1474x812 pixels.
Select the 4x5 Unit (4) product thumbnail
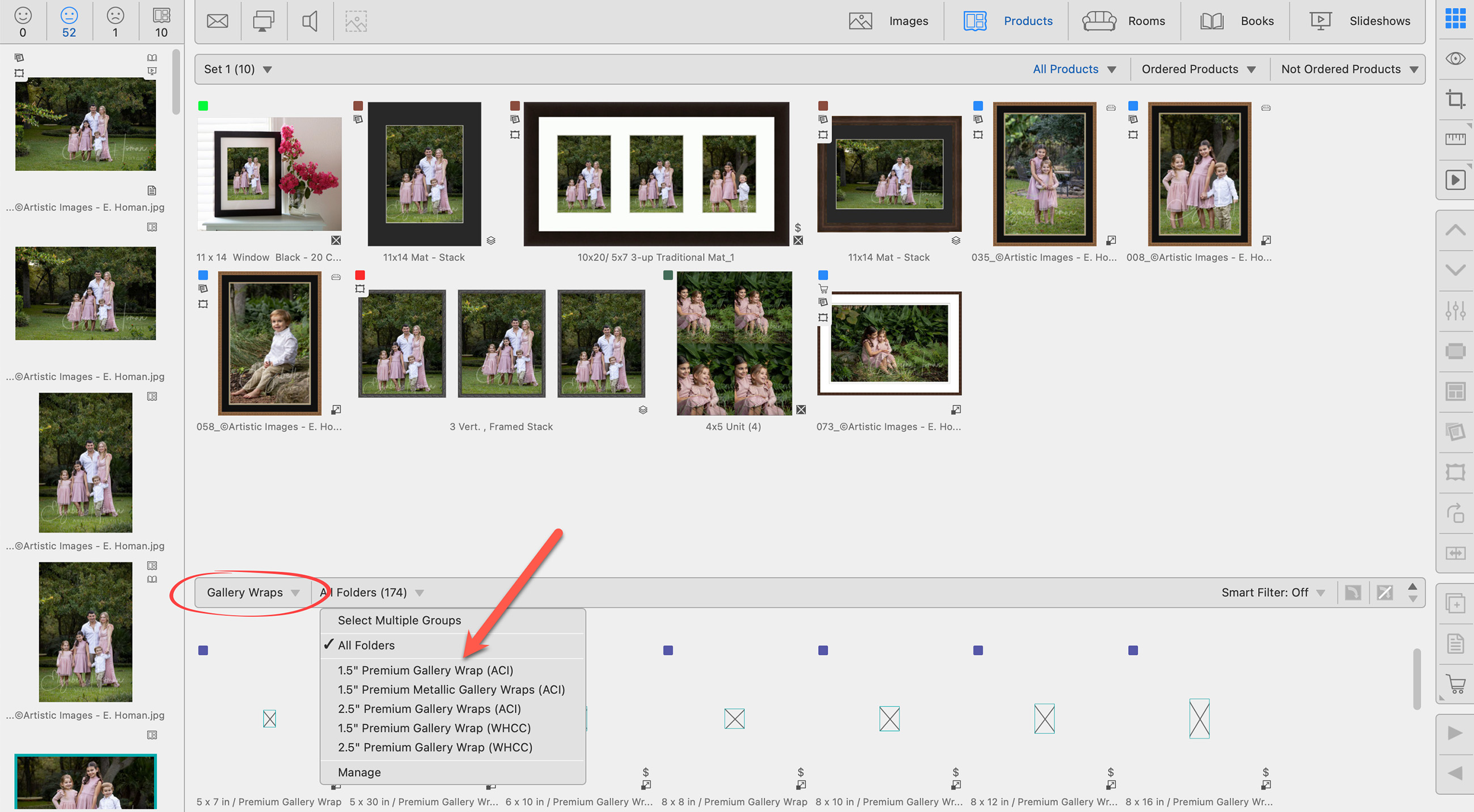point(734,343)
